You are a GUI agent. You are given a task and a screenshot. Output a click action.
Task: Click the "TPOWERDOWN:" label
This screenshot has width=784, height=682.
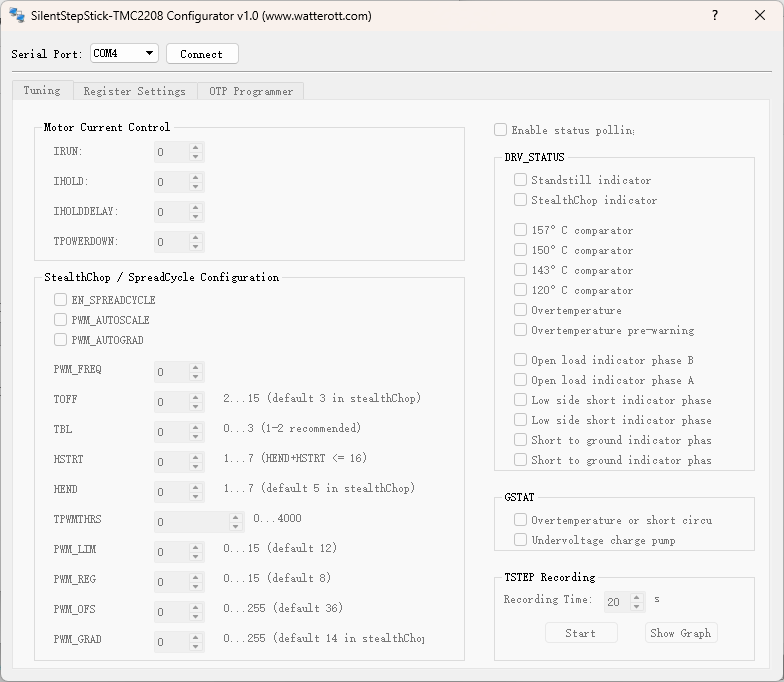[86, 242]
